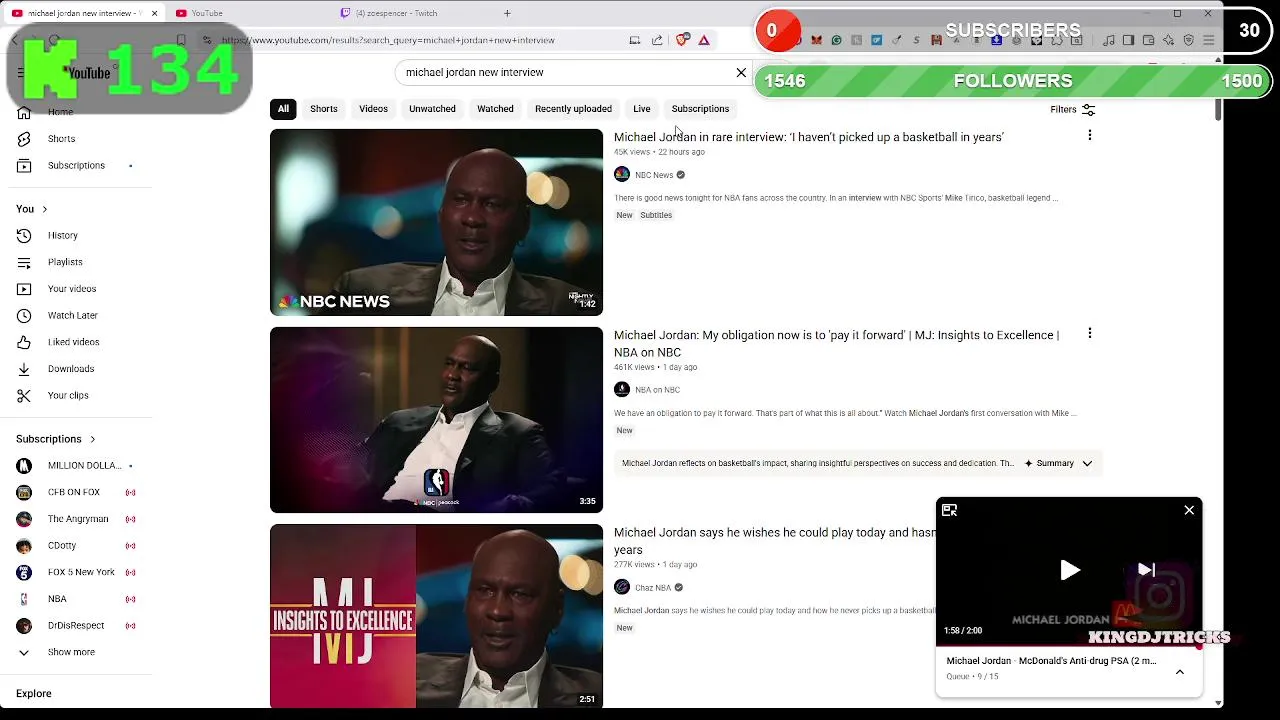The width and height of the screenshot is (1280, 720).
Task: Open more options for NBC News video
Action: tap(1089, 135)
